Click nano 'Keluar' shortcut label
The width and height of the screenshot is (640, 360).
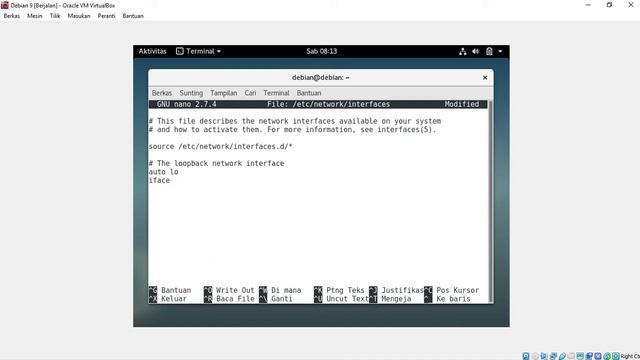[174, 299]
